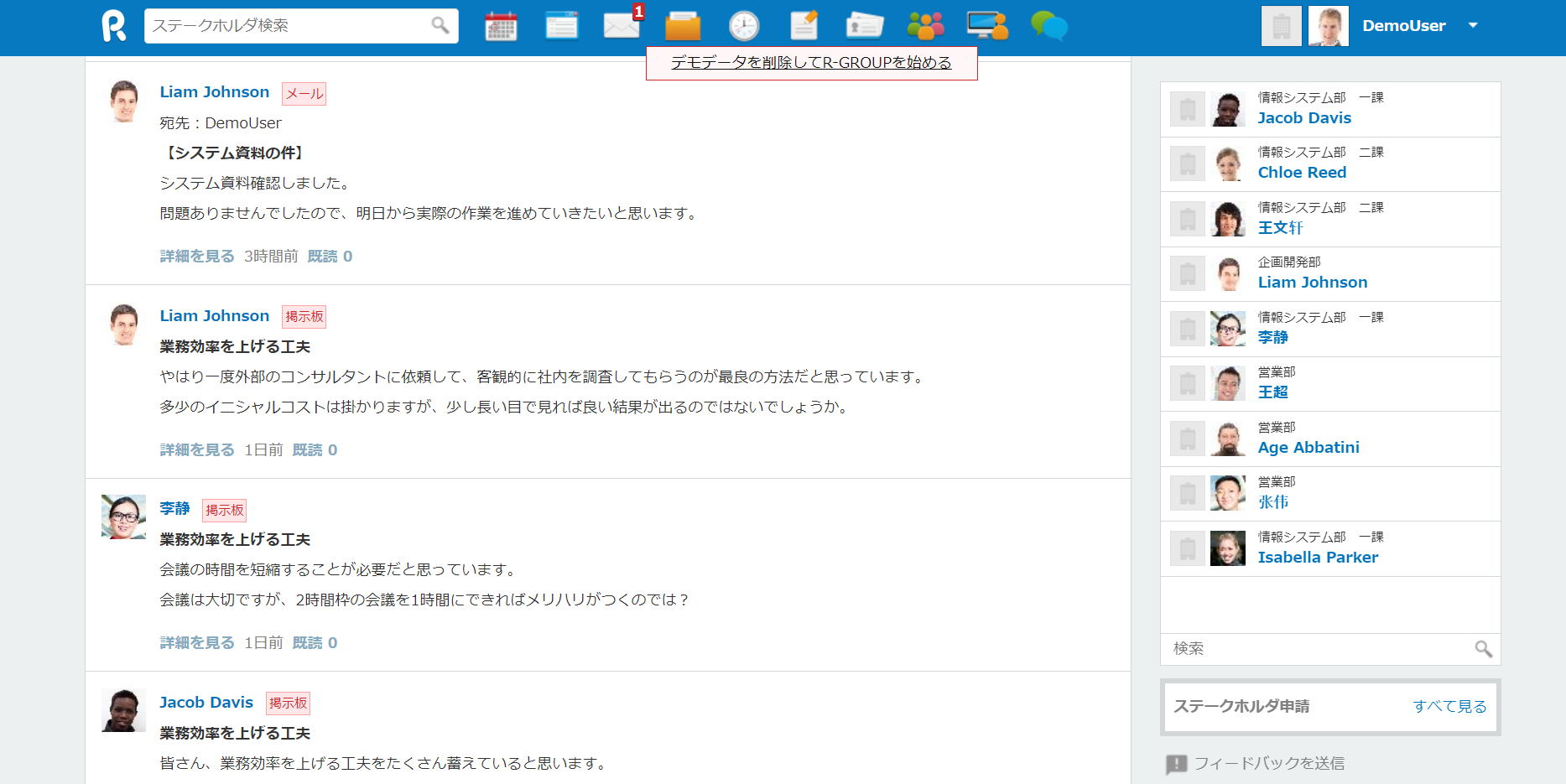Image resolution: width=1566 pixels, height=784 pixels.
Task: Open the calendar icon in top toolbar
Action: pos(500,25)
